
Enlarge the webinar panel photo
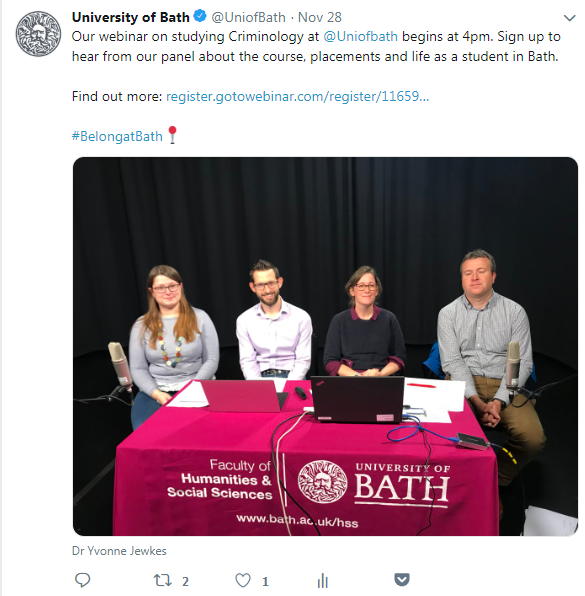tap(325, 346)
